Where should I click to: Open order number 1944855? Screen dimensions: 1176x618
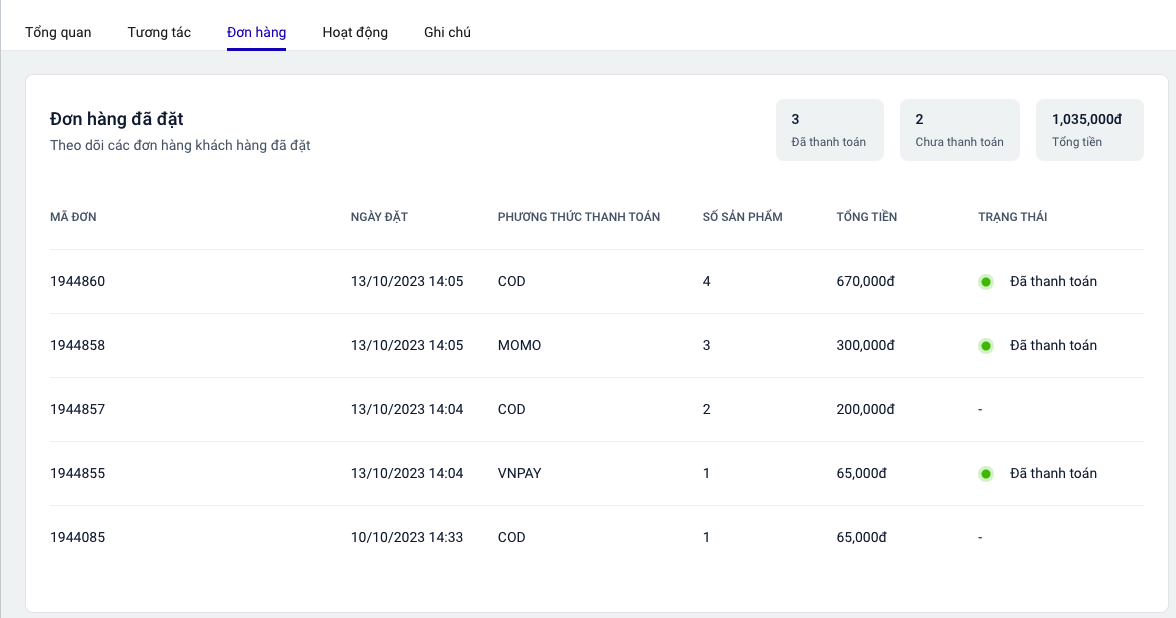[x=77, y=474]
